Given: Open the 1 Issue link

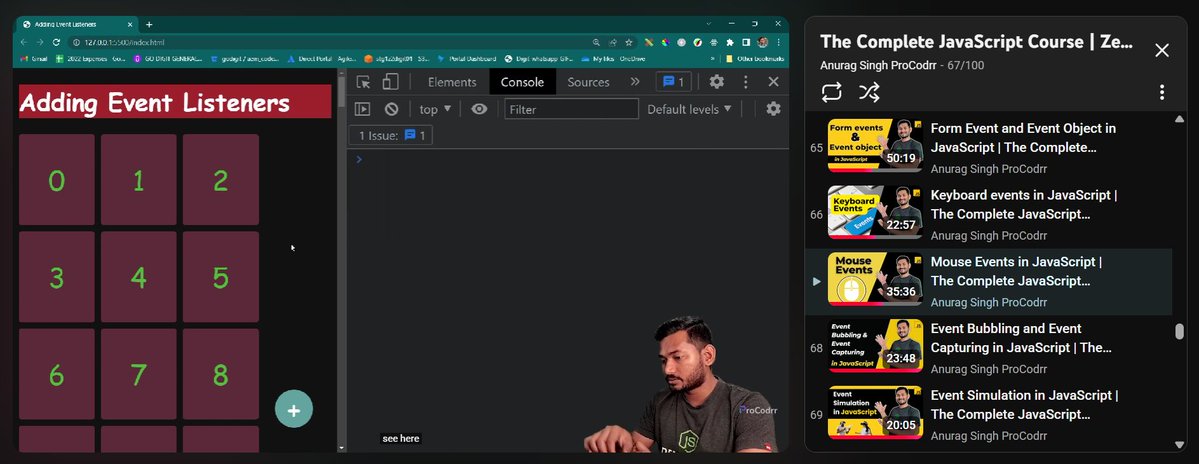Looking at the screenshot, I should (x=391, y=136).
